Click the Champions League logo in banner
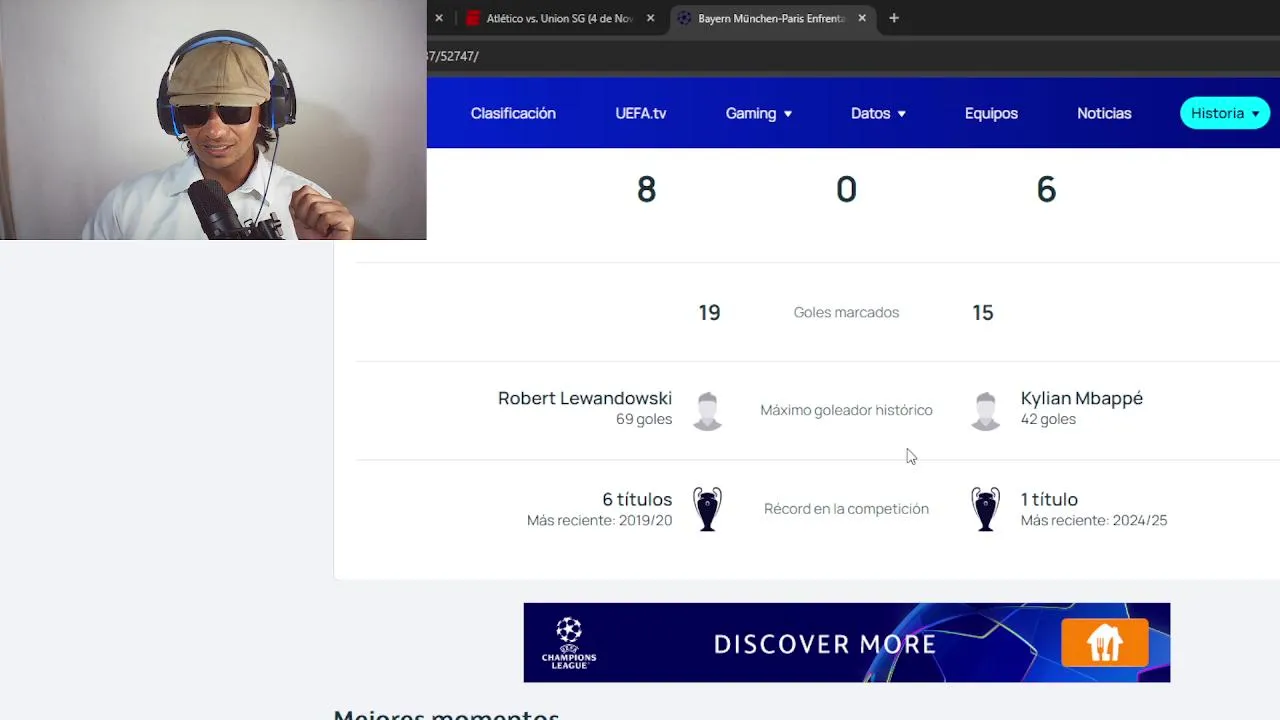Image resolution: width=1280 pixels, height=720 pixels. [569, 643]
